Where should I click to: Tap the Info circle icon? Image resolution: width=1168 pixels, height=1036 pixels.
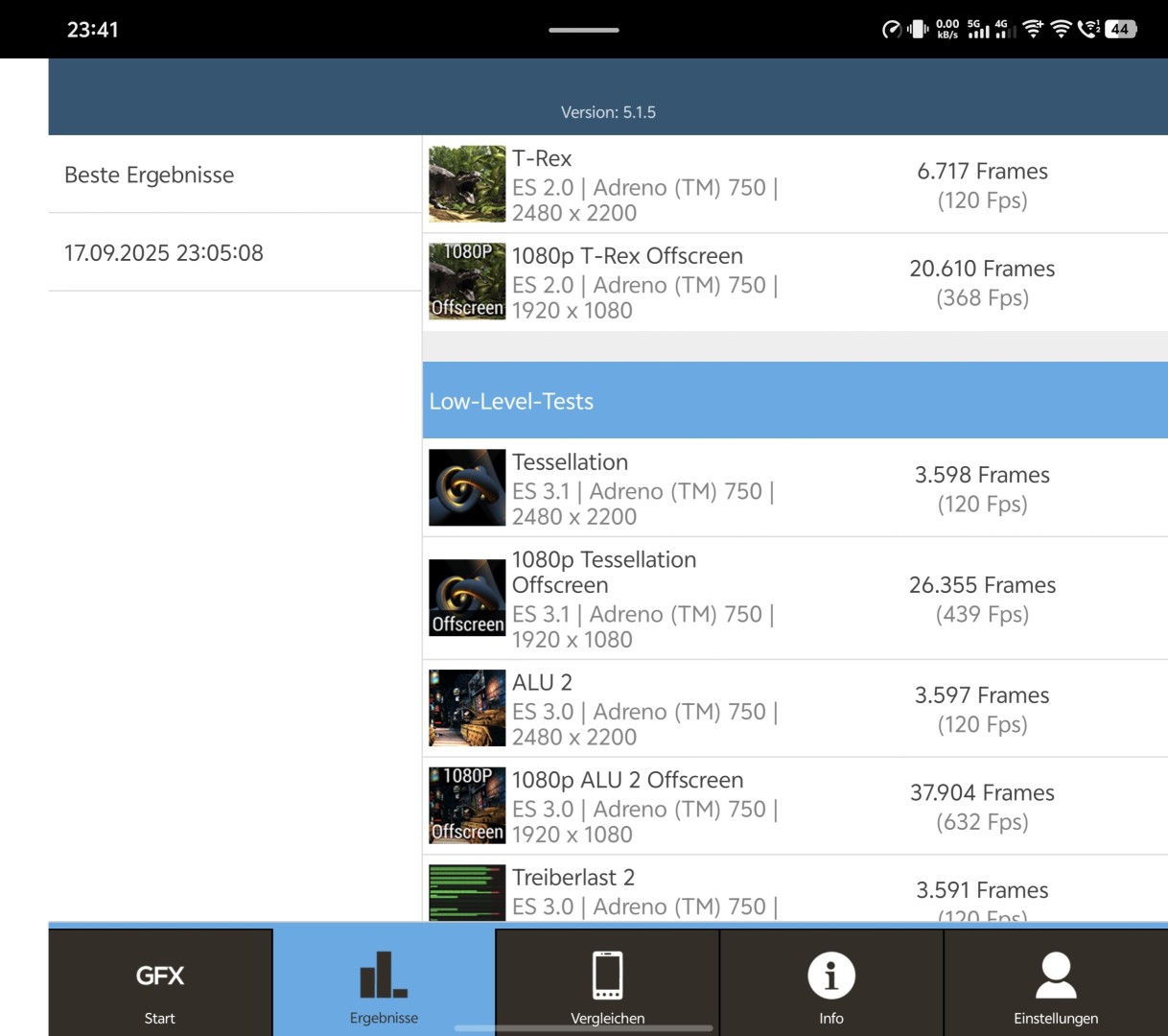830,977
